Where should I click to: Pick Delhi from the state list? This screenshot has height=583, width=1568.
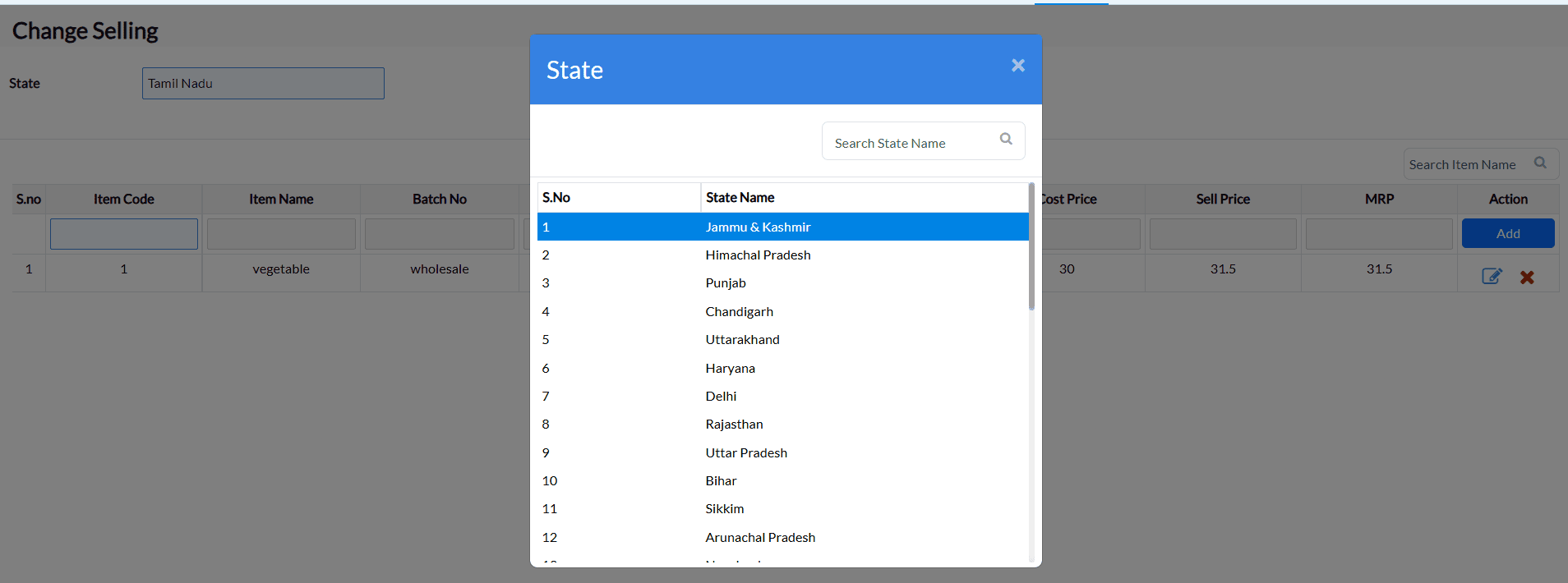(721, 397)
